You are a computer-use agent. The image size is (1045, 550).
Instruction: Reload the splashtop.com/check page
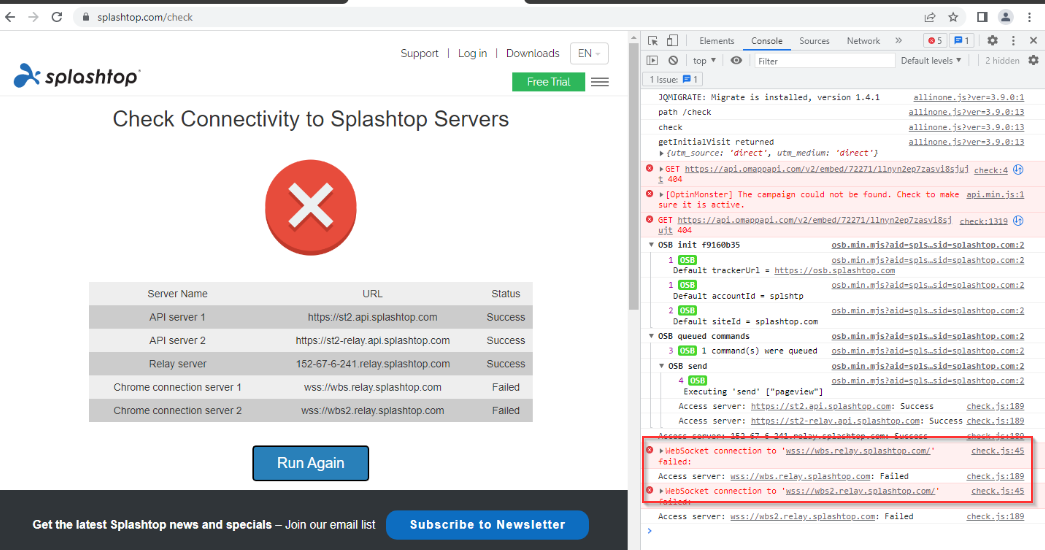pyautogui.click(x=57, y=17)
